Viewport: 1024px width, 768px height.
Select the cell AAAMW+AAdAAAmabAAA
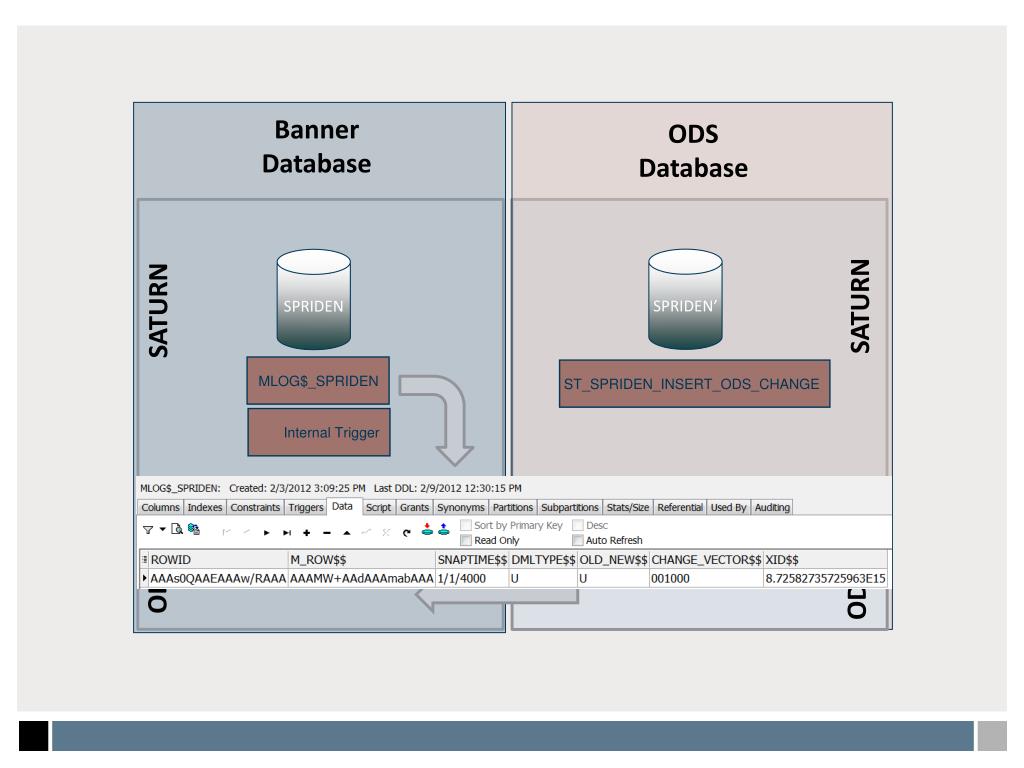coord(362,578)
